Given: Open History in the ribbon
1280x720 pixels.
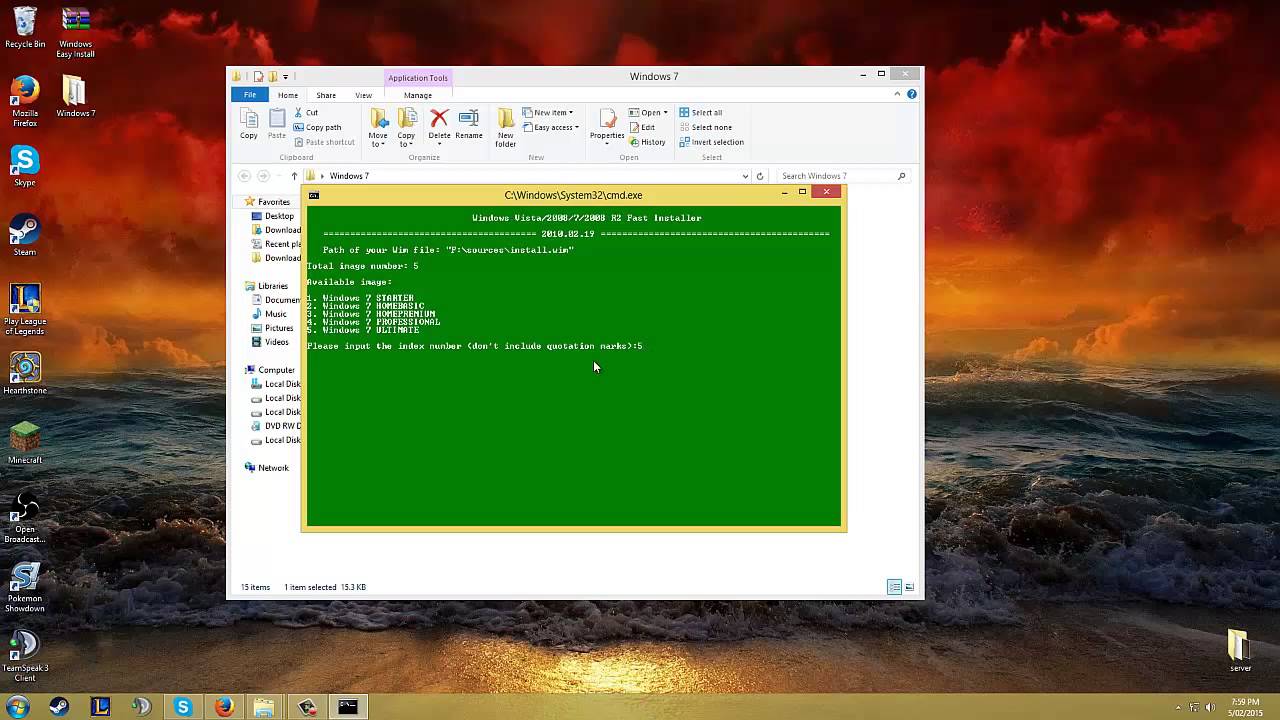Looking at the screenshot, I should click(647, 142).
